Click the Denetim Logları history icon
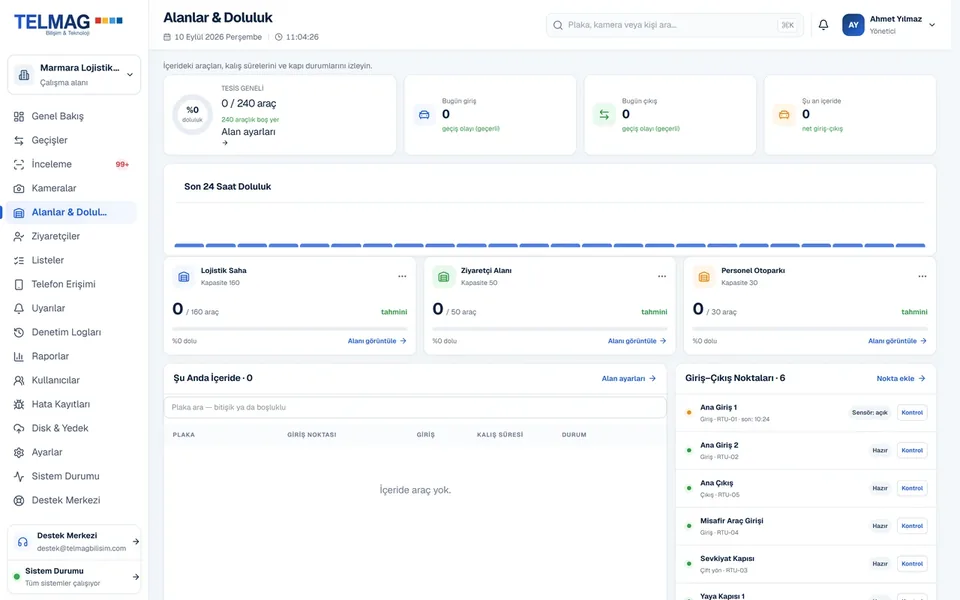 click(x=19, y=332)
